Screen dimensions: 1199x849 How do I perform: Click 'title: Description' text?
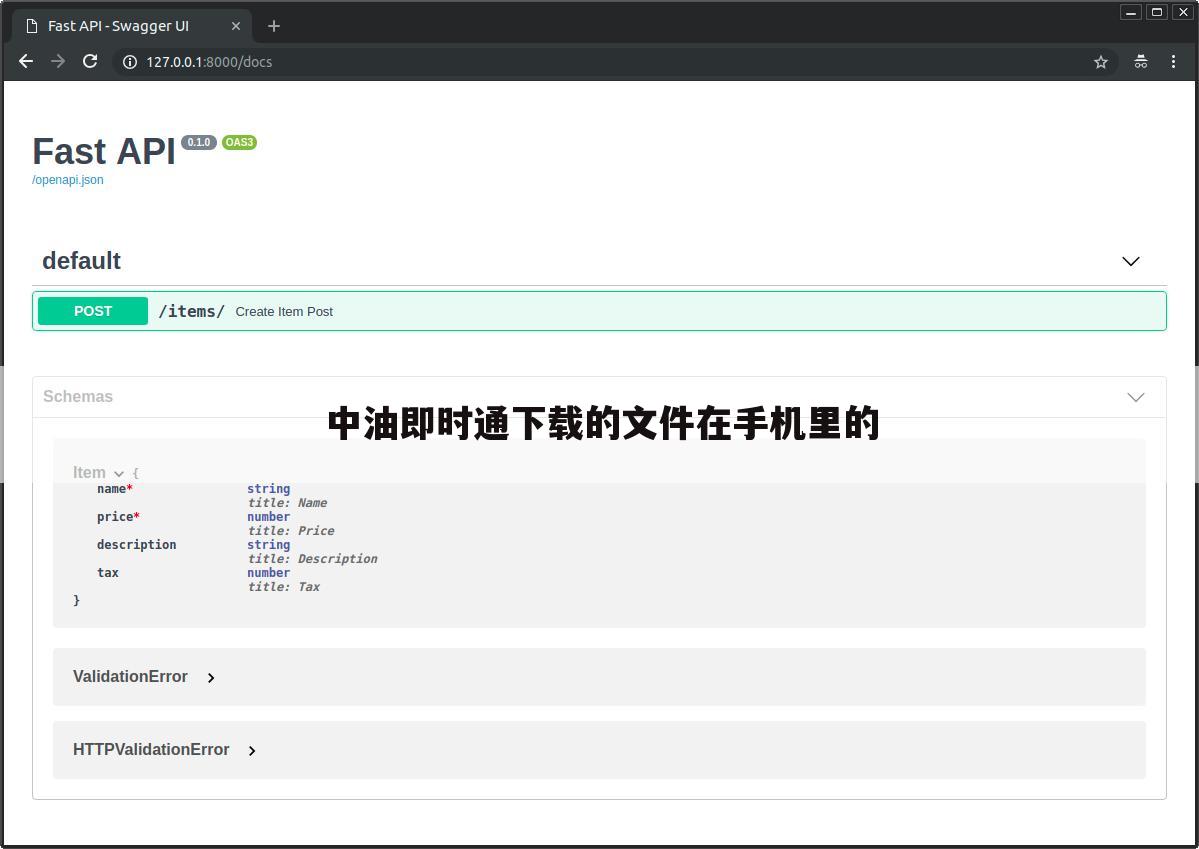click(x=312, y=559)
